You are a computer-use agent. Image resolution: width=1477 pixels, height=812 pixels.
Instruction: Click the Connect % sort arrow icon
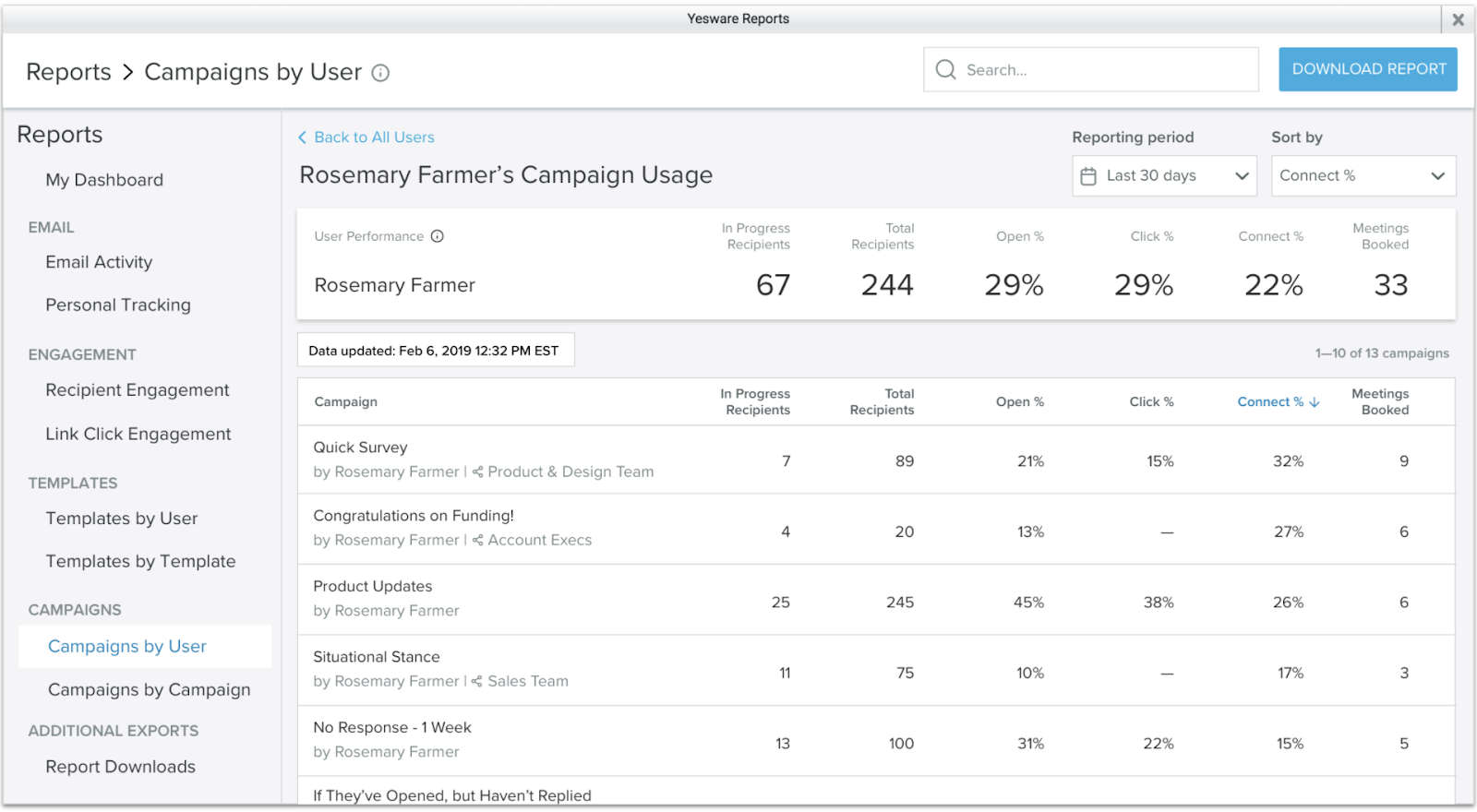1315,402
